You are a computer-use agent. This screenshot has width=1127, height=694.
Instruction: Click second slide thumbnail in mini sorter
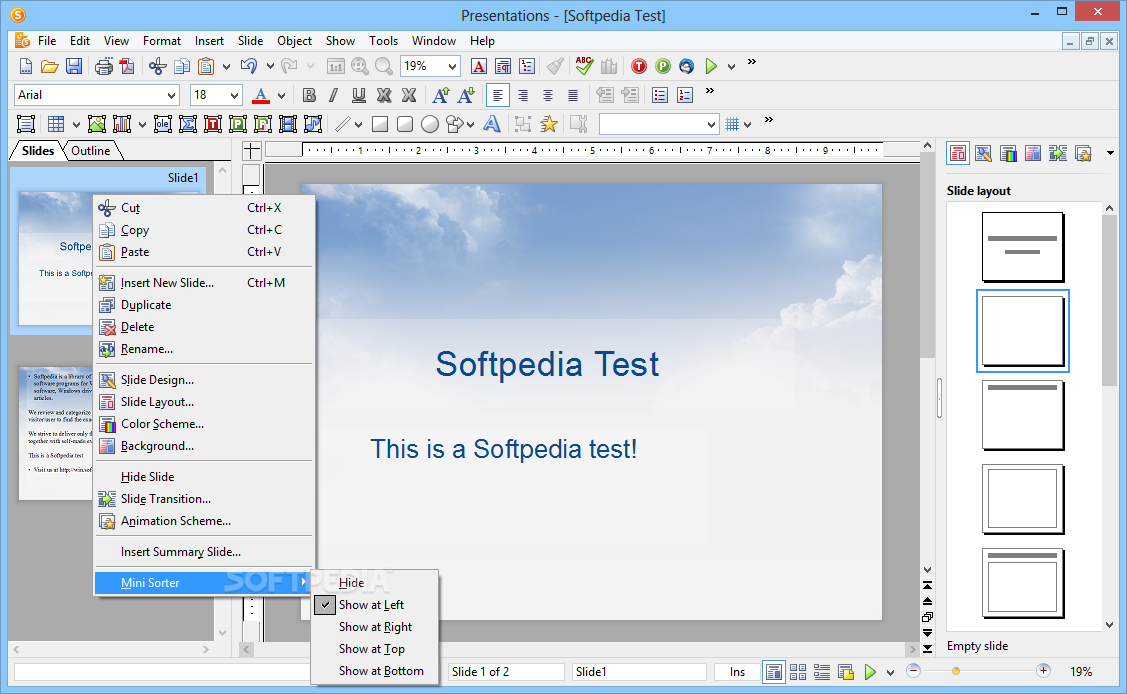56,432
